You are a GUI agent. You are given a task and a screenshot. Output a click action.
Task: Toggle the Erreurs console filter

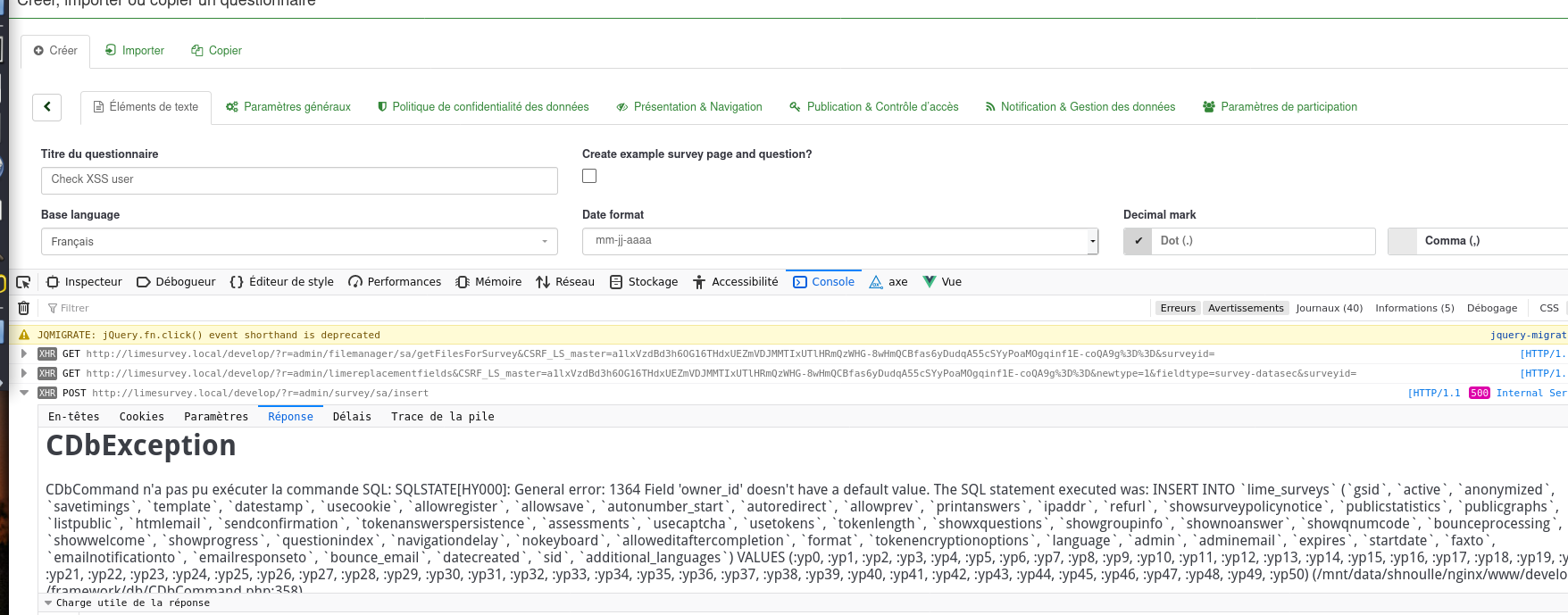click(x=1177, y=308)
